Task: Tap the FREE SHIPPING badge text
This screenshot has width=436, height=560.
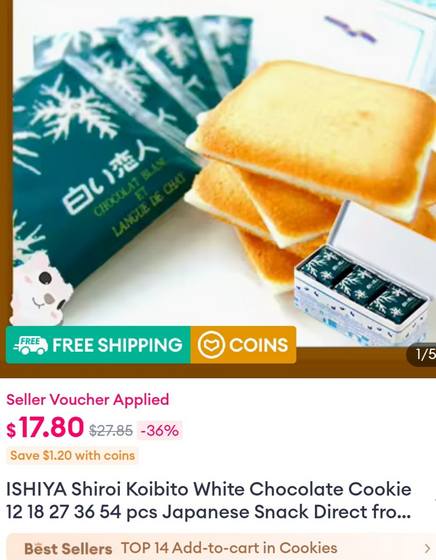Action: click(x=117, y=345)
